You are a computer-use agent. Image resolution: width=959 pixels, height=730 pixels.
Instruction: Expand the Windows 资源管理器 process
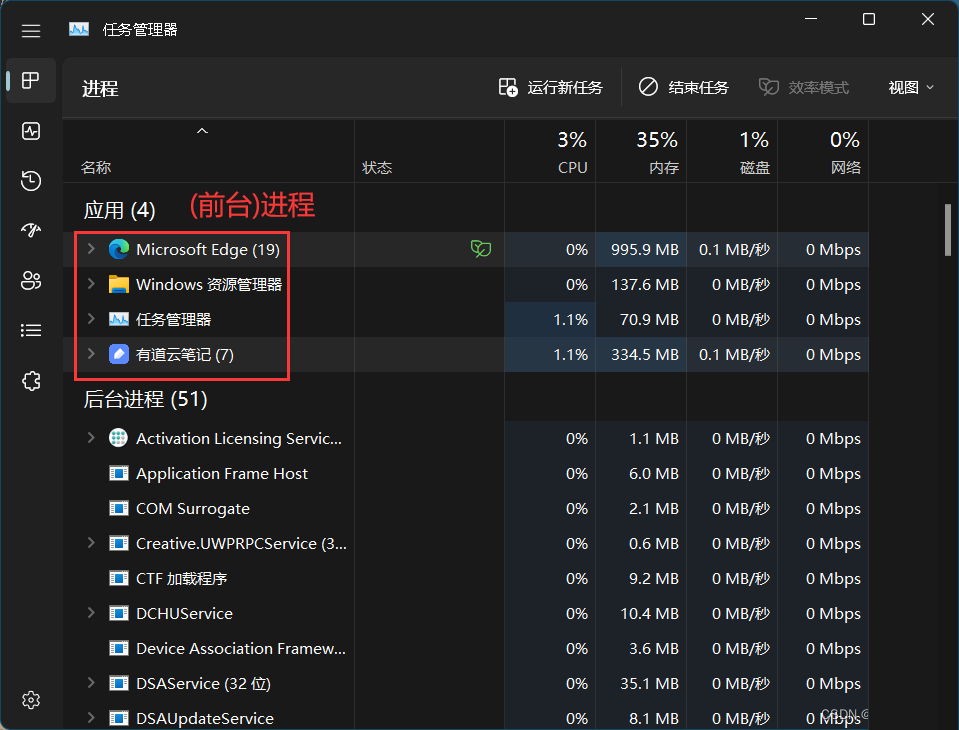click(x=91, y=283)
